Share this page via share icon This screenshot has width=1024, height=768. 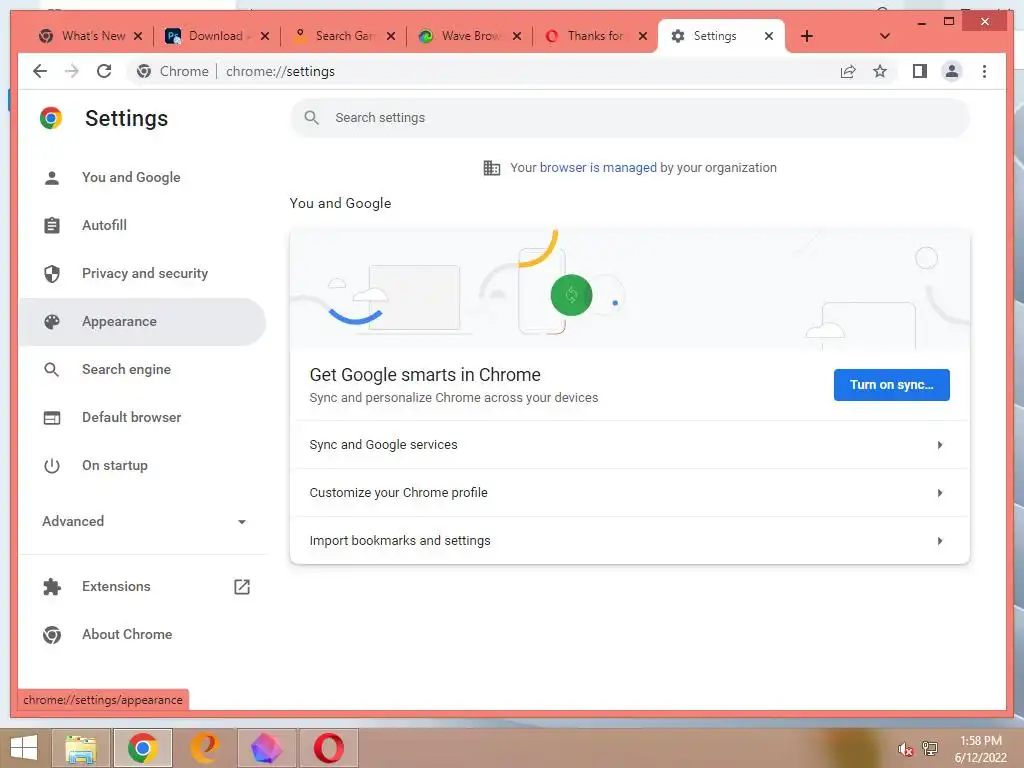[x=848, y=71]
